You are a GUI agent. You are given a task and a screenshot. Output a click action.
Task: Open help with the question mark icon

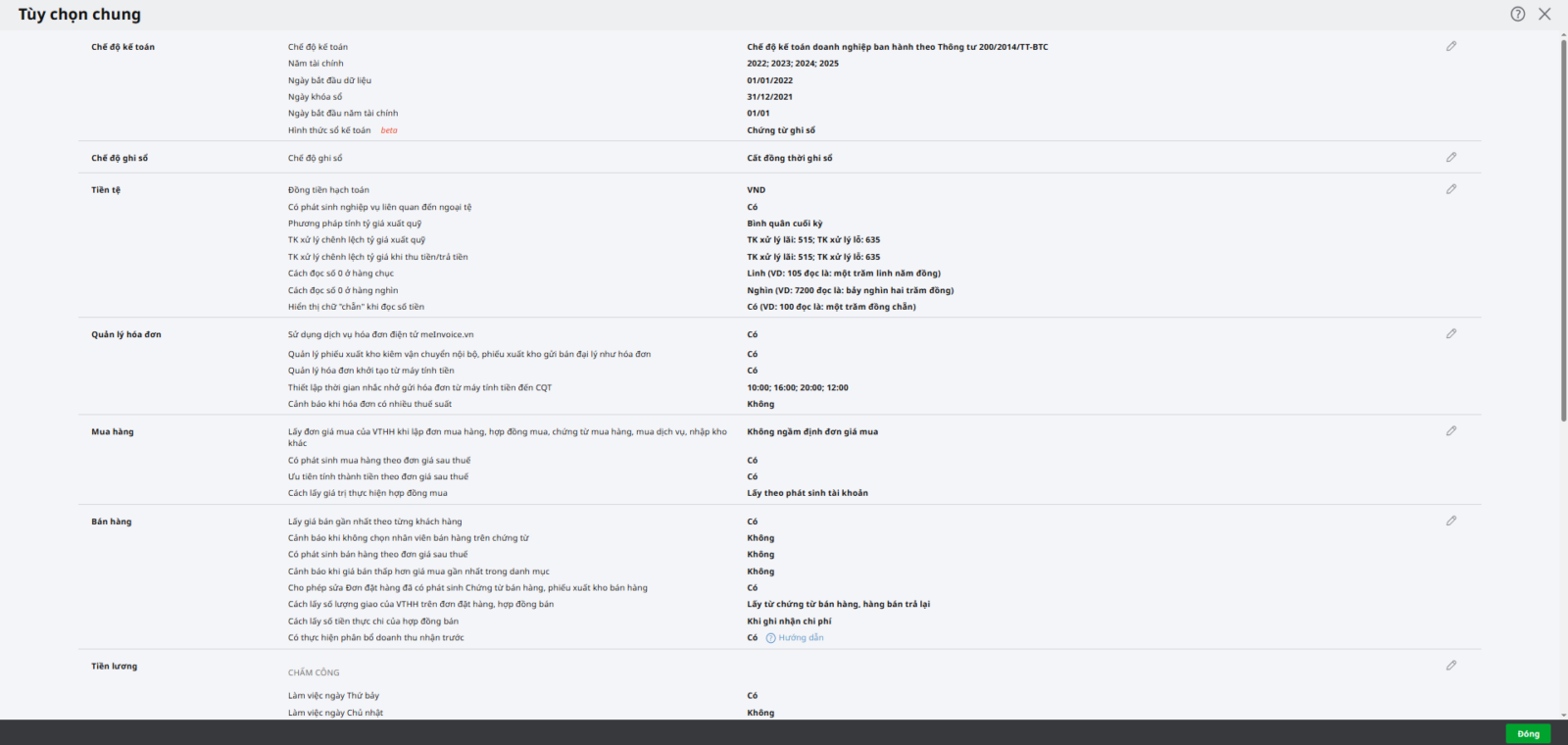[x=1517, y=14]
